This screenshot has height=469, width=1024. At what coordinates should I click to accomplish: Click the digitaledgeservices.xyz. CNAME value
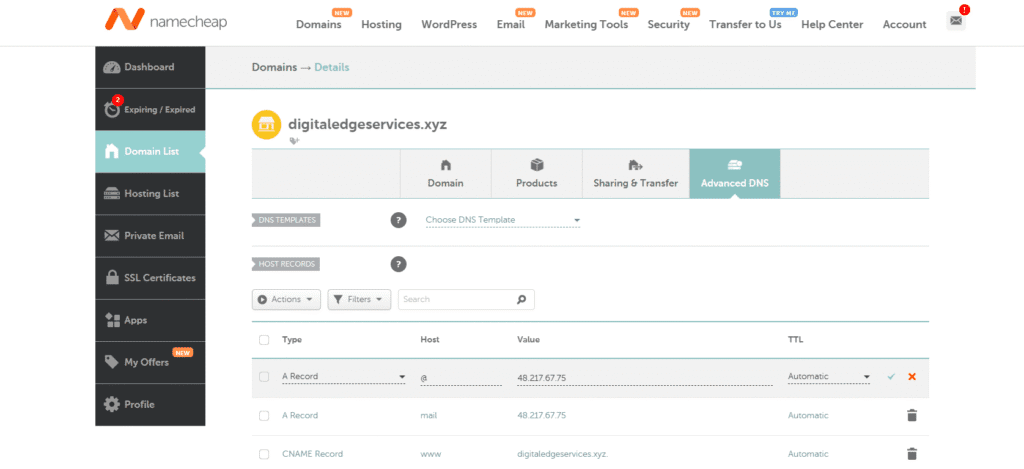tap(562, 454)
